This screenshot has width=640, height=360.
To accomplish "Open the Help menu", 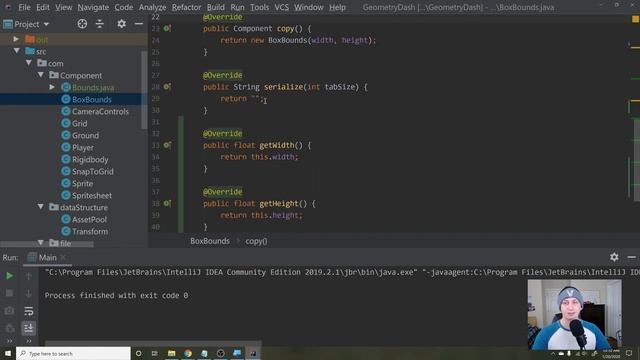I will click(x=337, y=7).
